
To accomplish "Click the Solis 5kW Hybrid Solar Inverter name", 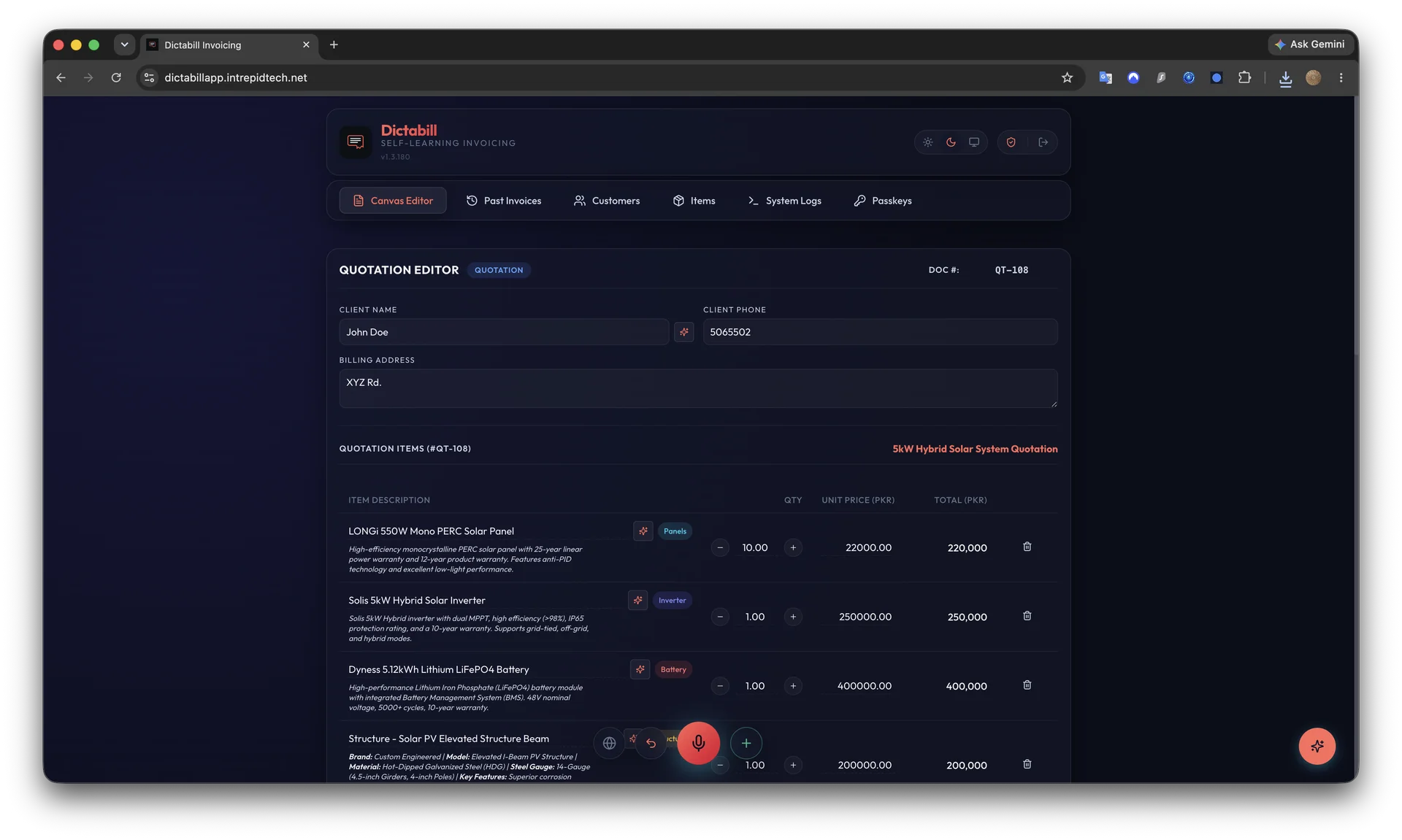I will pos(416,601).
